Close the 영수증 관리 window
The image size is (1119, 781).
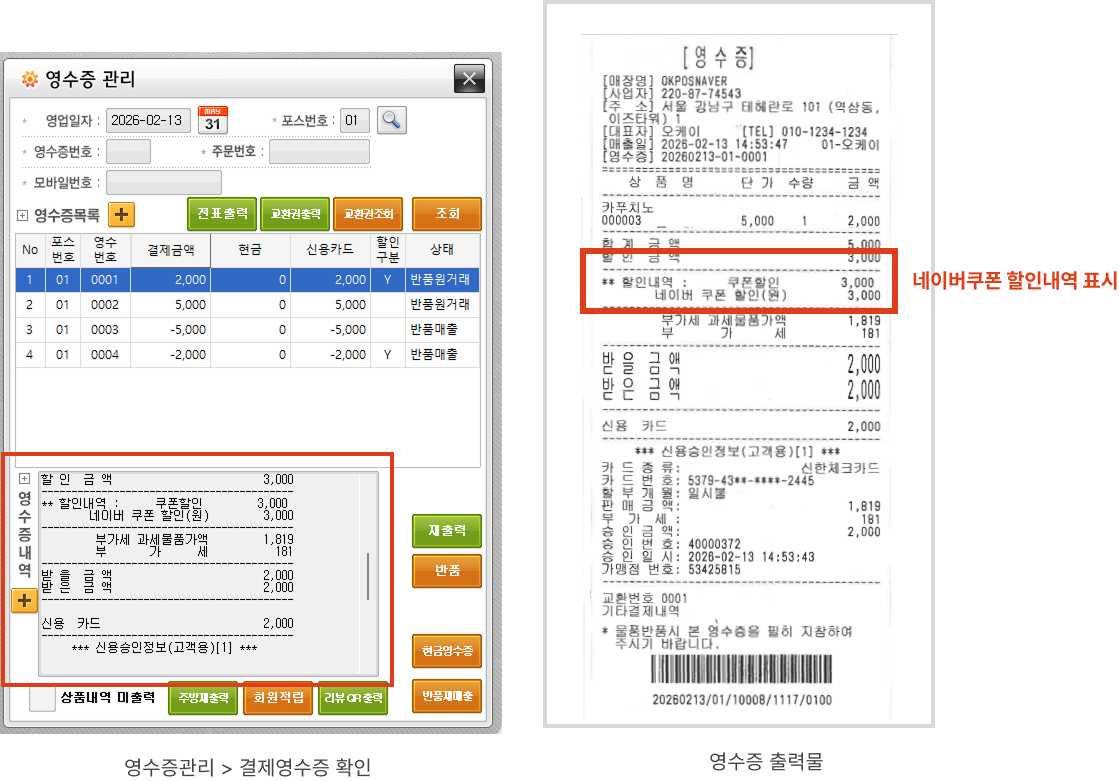(469, 79)
